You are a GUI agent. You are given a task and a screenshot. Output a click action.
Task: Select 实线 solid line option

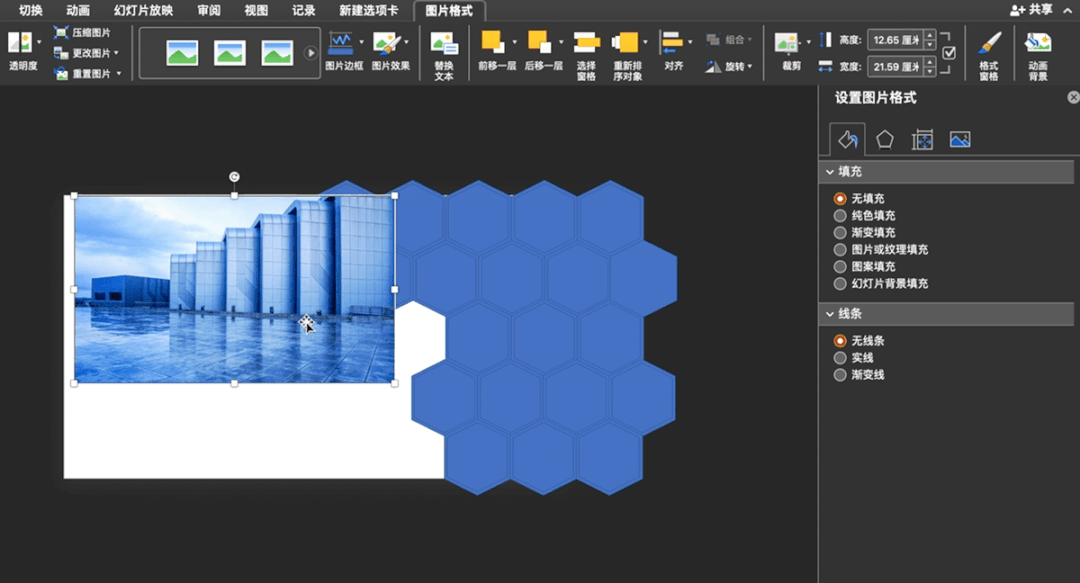(853, 358)
